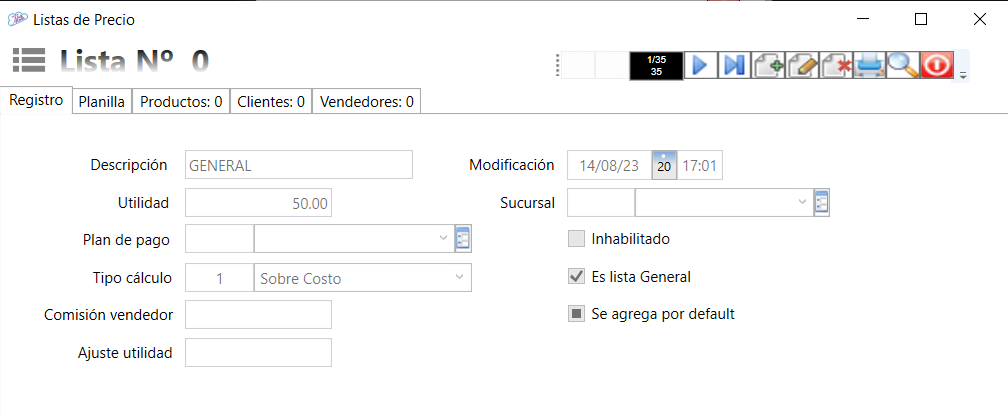Open search with the magnifying glass

pos(903,65)
